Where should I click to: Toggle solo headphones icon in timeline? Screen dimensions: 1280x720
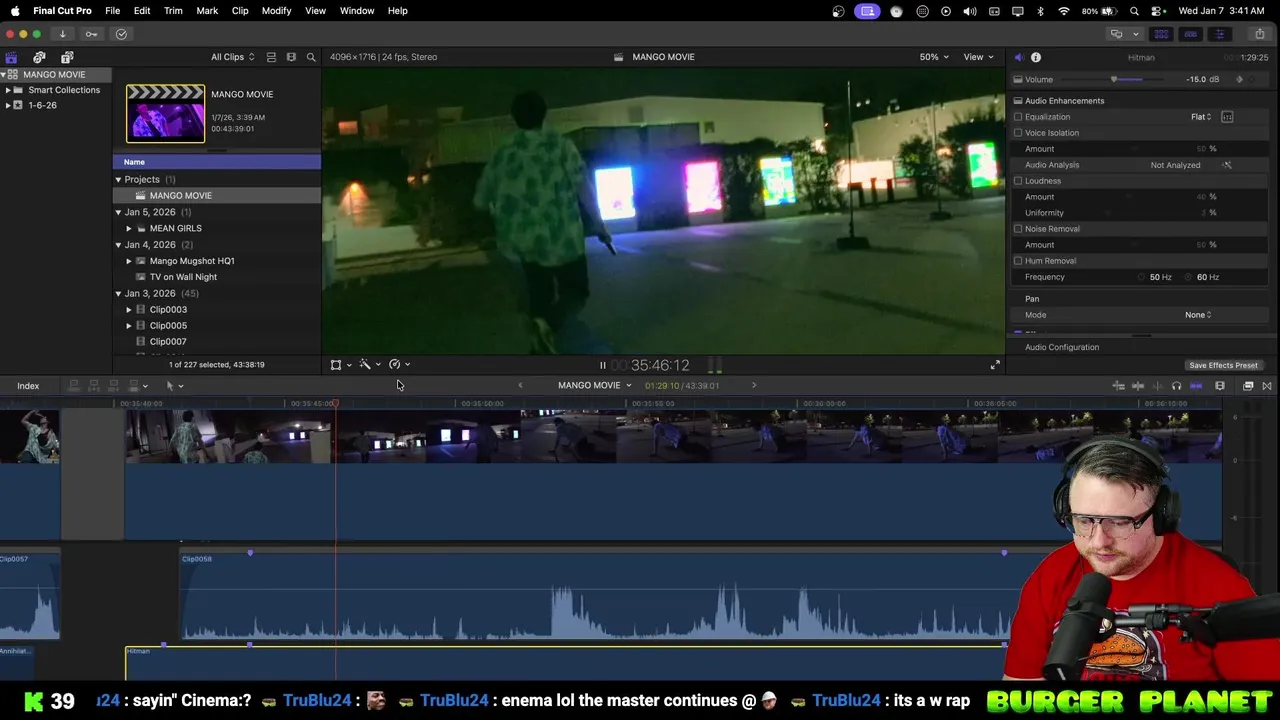[1176, 386]
